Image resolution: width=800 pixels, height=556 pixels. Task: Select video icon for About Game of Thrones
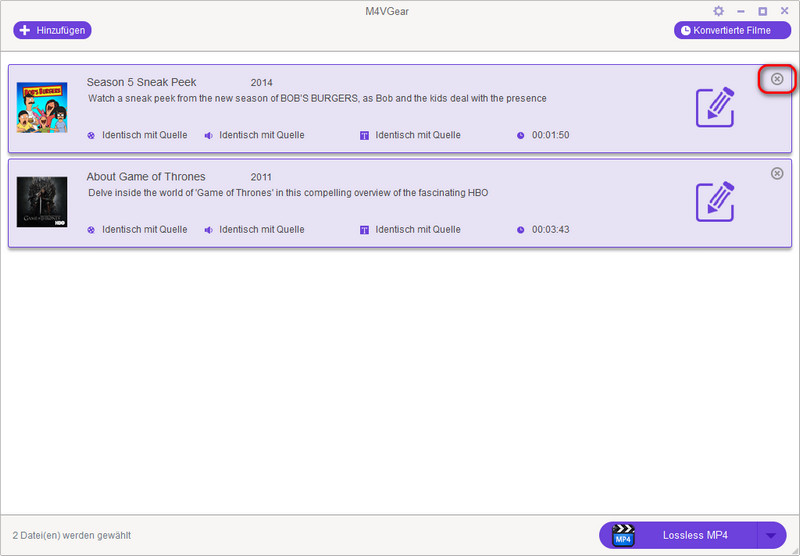tap(91, 230)
